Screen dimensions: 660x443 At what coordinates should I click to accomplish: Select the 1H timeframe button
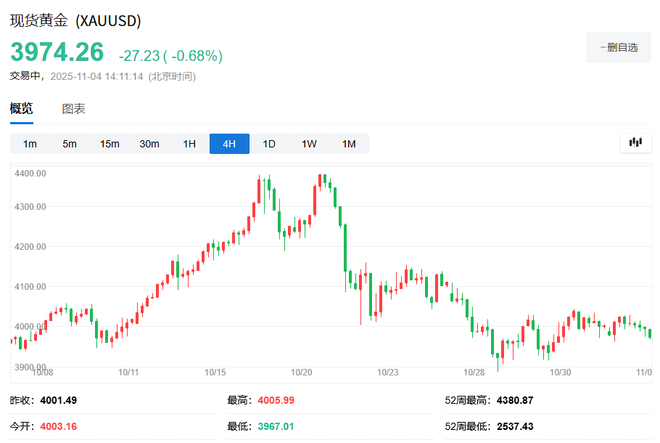coord(190,144)
